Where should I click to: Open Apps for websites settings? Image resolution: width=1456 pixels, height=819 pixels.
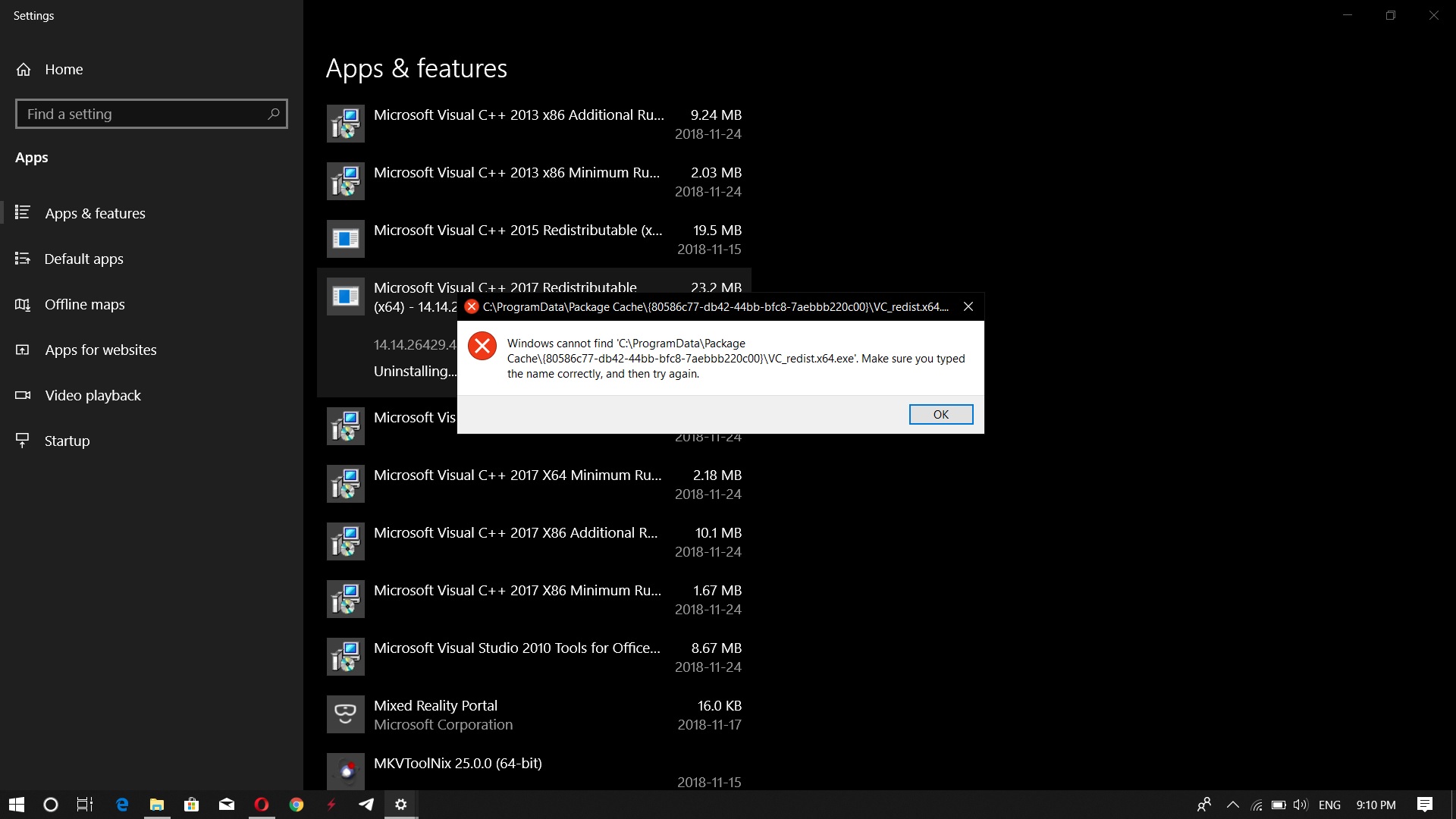point(100,349)
